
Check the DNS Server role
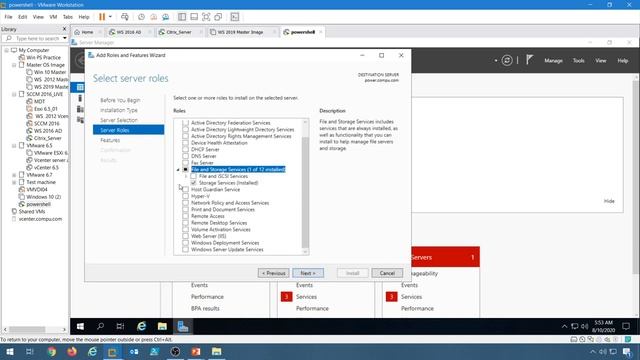(185, 156)
